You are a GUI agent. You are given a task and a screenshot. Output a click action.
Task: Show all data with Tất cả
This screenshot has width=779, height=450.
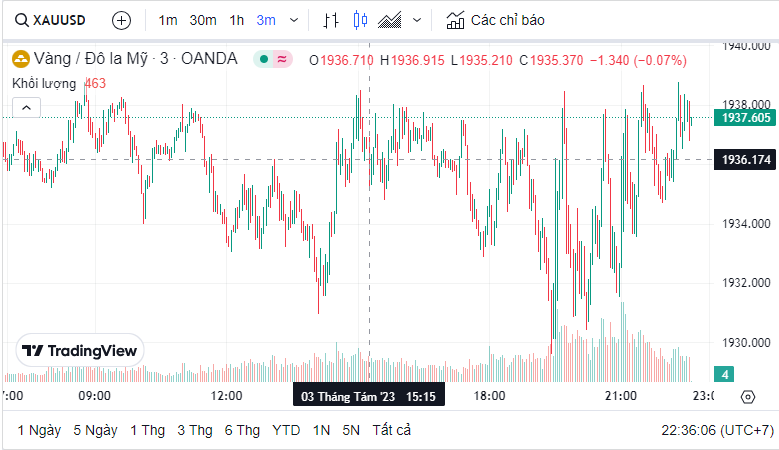391,430
